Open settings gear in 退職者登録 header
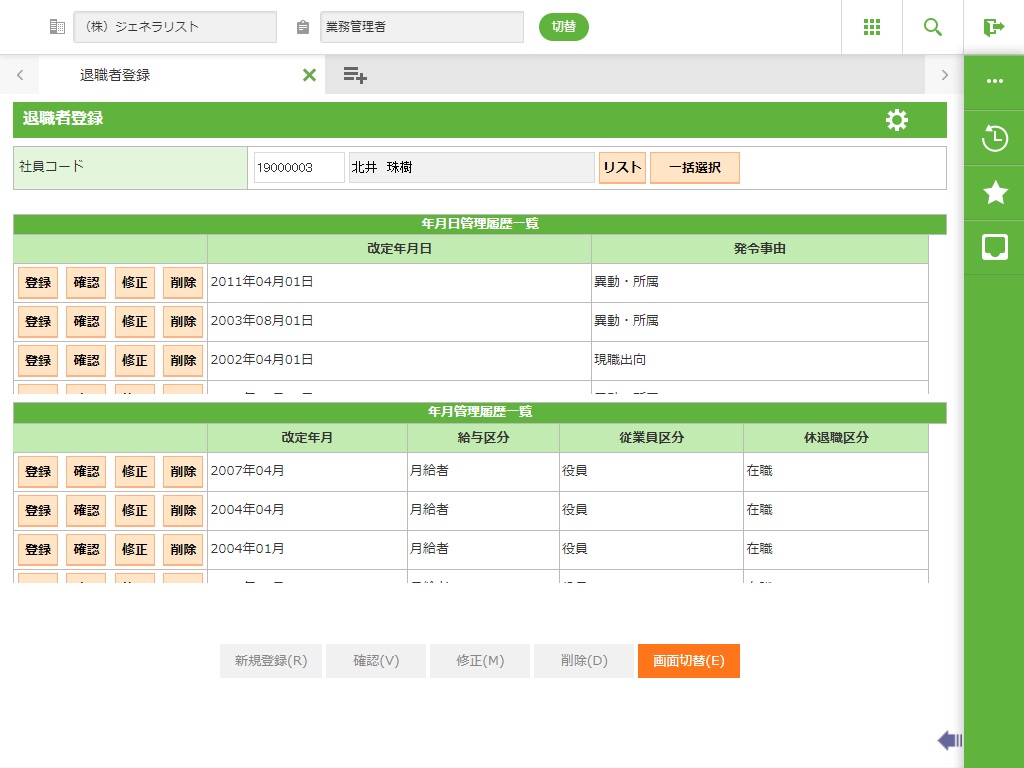The height and width of the screenshot is (768, 1024). (897, 120)
